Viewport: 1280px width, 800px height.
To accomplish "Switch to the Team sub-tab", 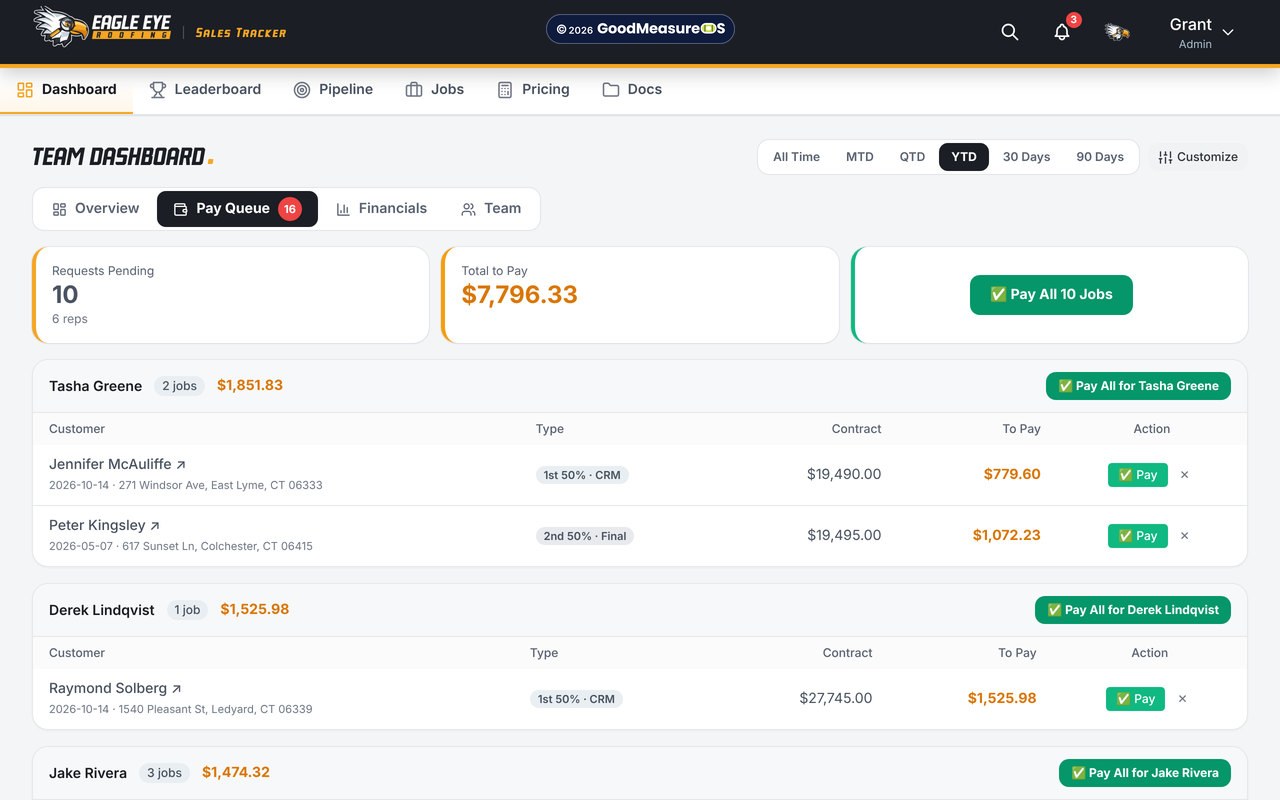I will pyautogui.click(x=491, y=209).
